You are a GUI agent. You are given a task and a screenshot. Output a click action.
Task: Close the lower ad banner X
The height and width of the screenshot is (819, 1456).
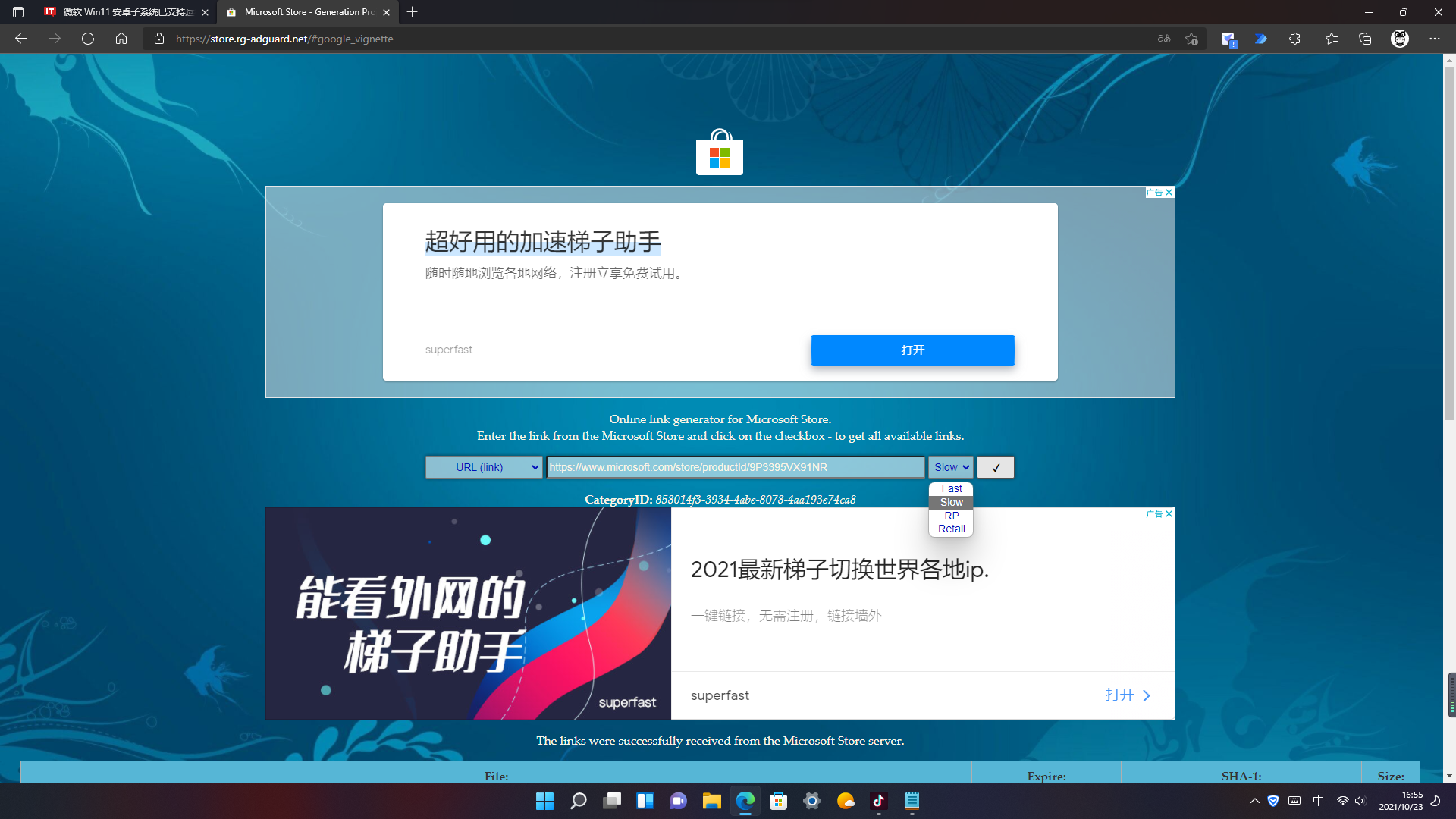pyautogui.click(x=1169, y=513)
